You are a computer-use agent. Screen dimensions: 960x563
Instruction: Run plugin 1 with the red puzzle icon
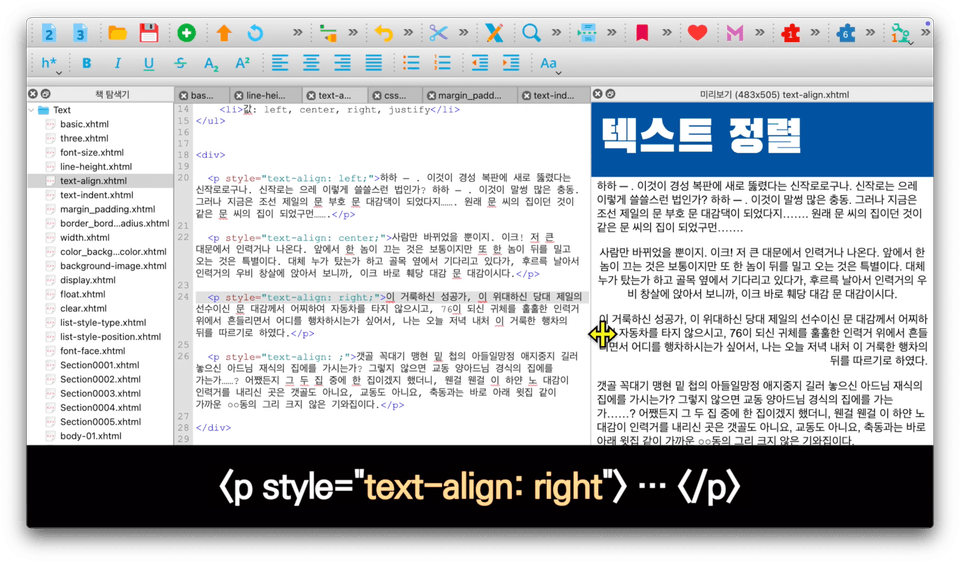coord(790,33)
